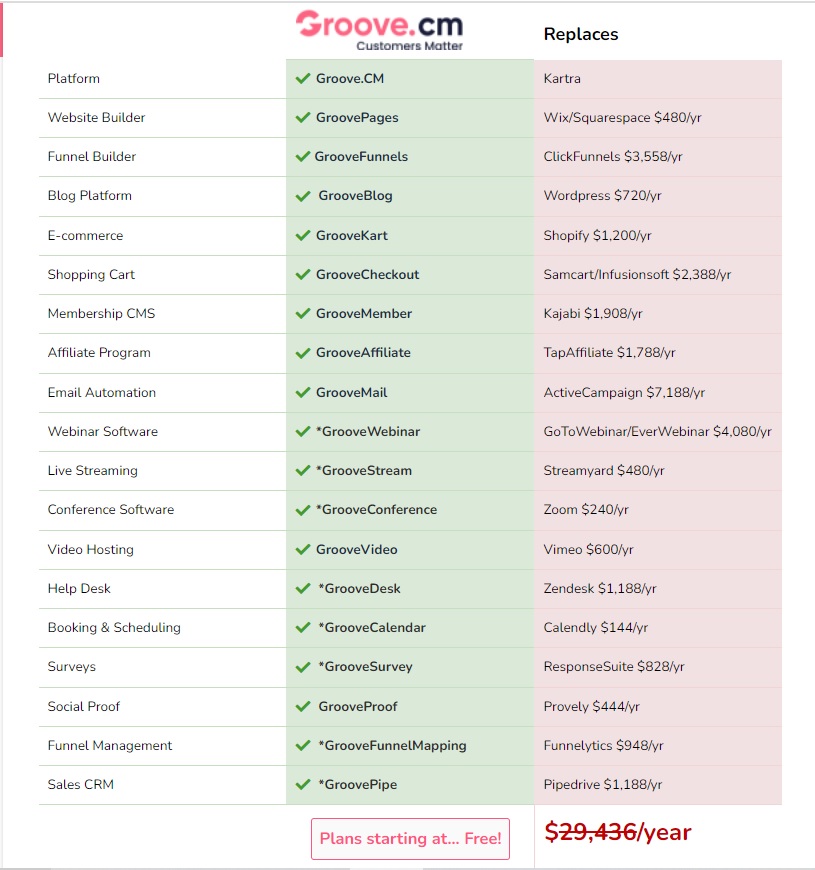This screenshot has width=815, height=870.
Task: Click the green checkmark beside GroovePages
Action: tap(303, 118)
